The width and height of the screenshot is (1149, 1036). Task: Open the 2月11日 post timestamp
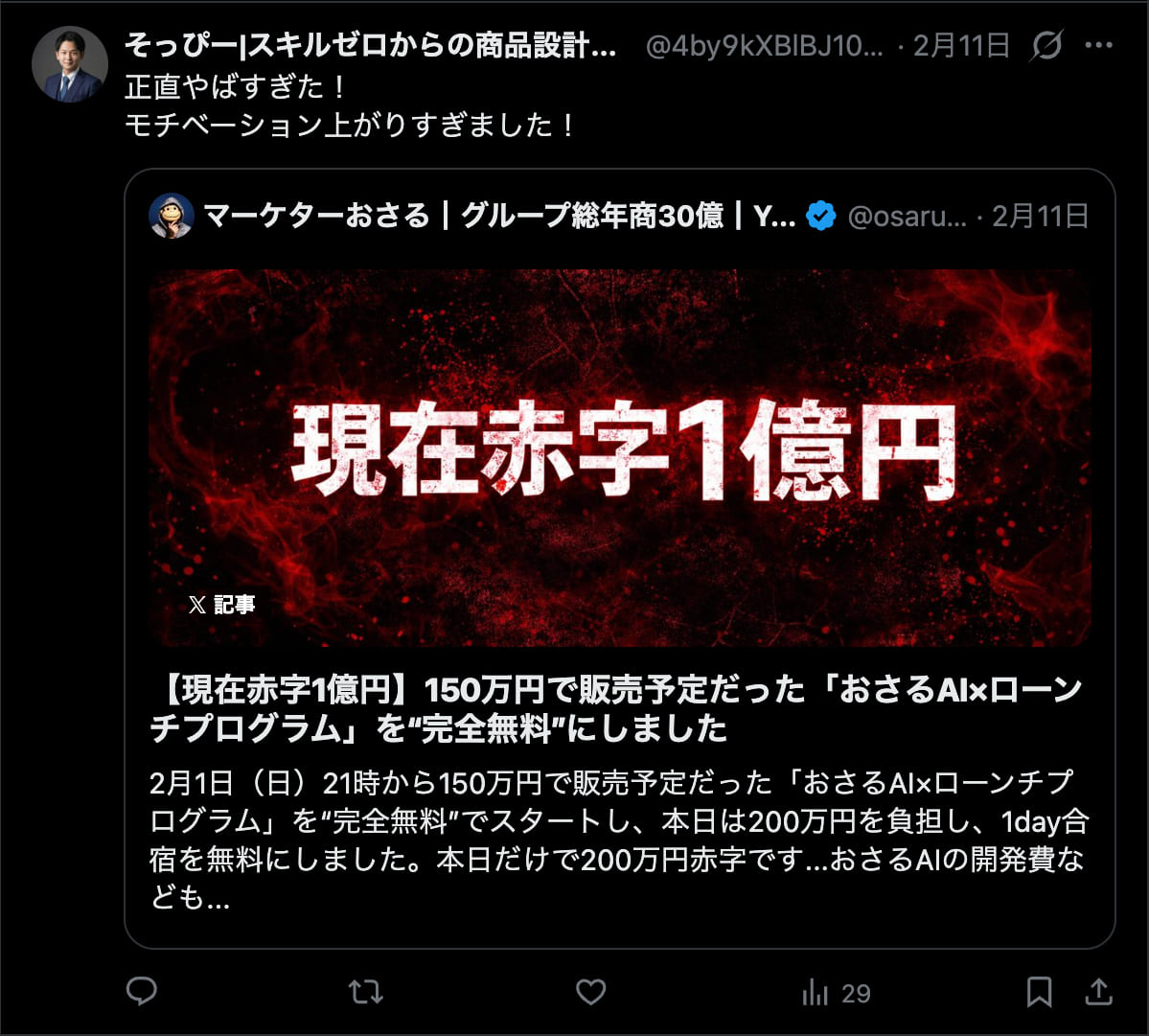(961, 46)
